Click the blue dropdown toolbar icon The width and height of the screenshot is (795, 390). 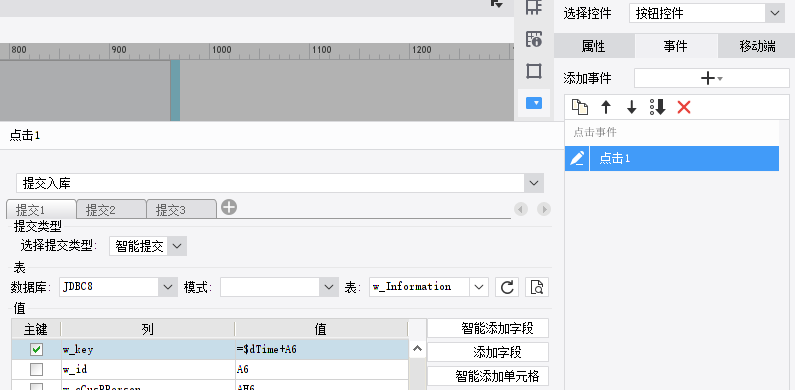[x=534, y=103]
